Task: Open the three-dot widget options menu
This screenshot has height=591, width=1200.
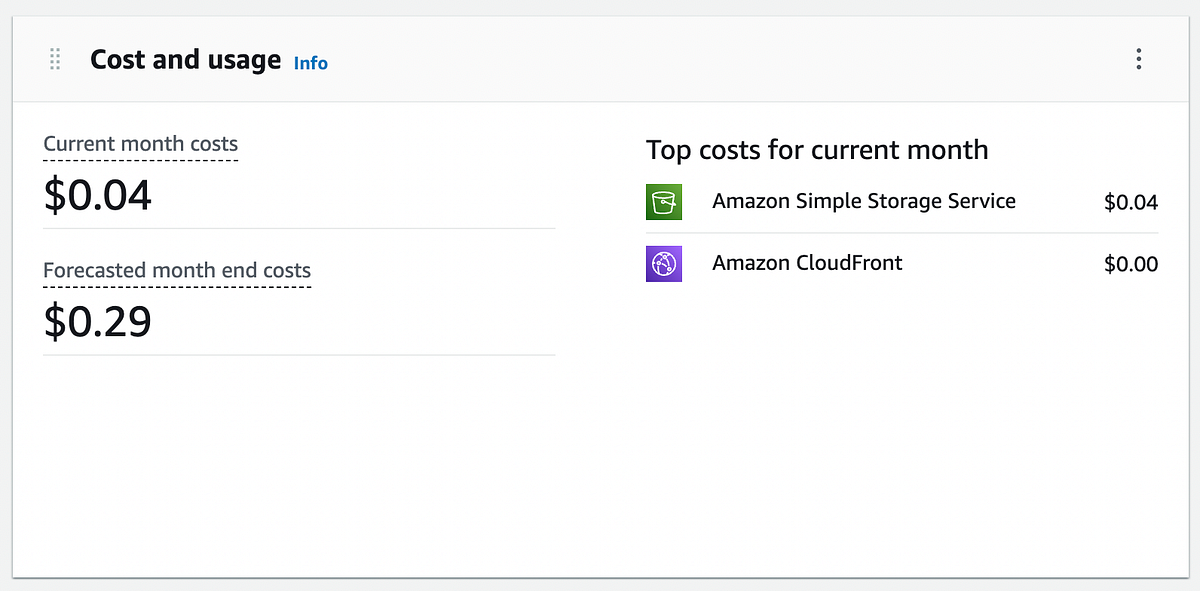Action: coord(1138,60)
